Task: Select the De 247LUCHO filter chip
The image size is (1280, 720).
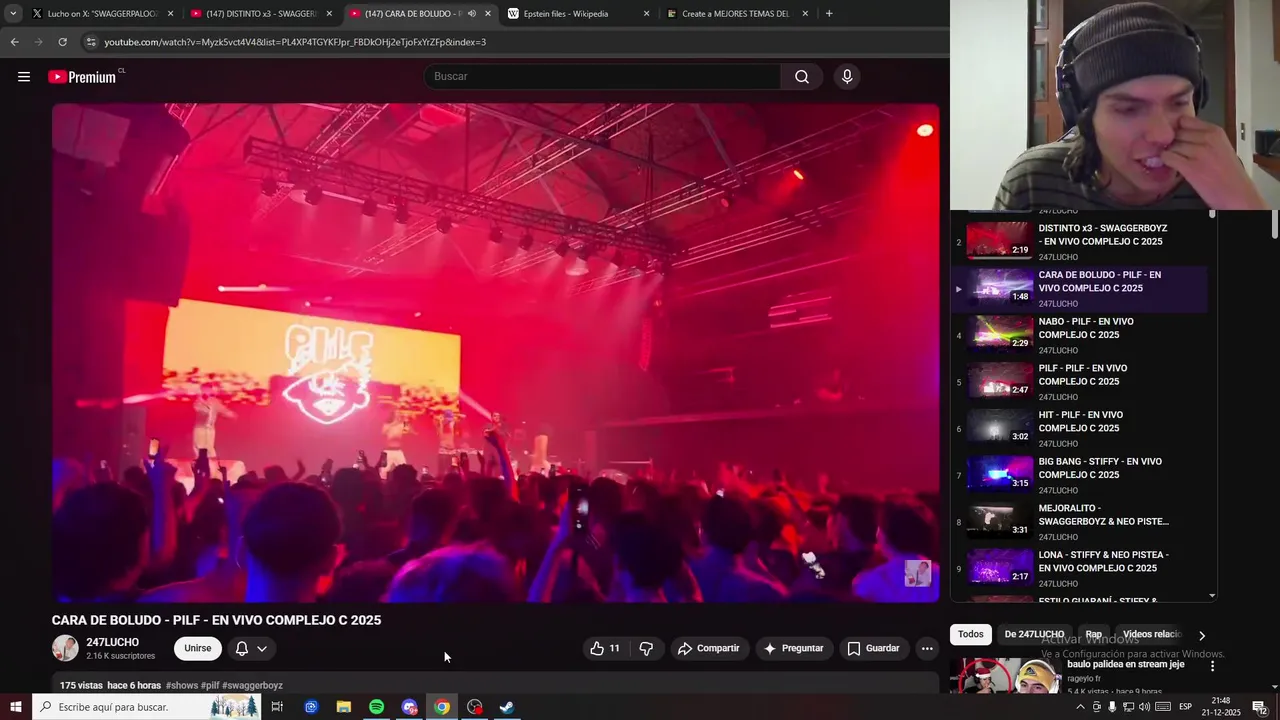Action: (x=1034, y=634)
